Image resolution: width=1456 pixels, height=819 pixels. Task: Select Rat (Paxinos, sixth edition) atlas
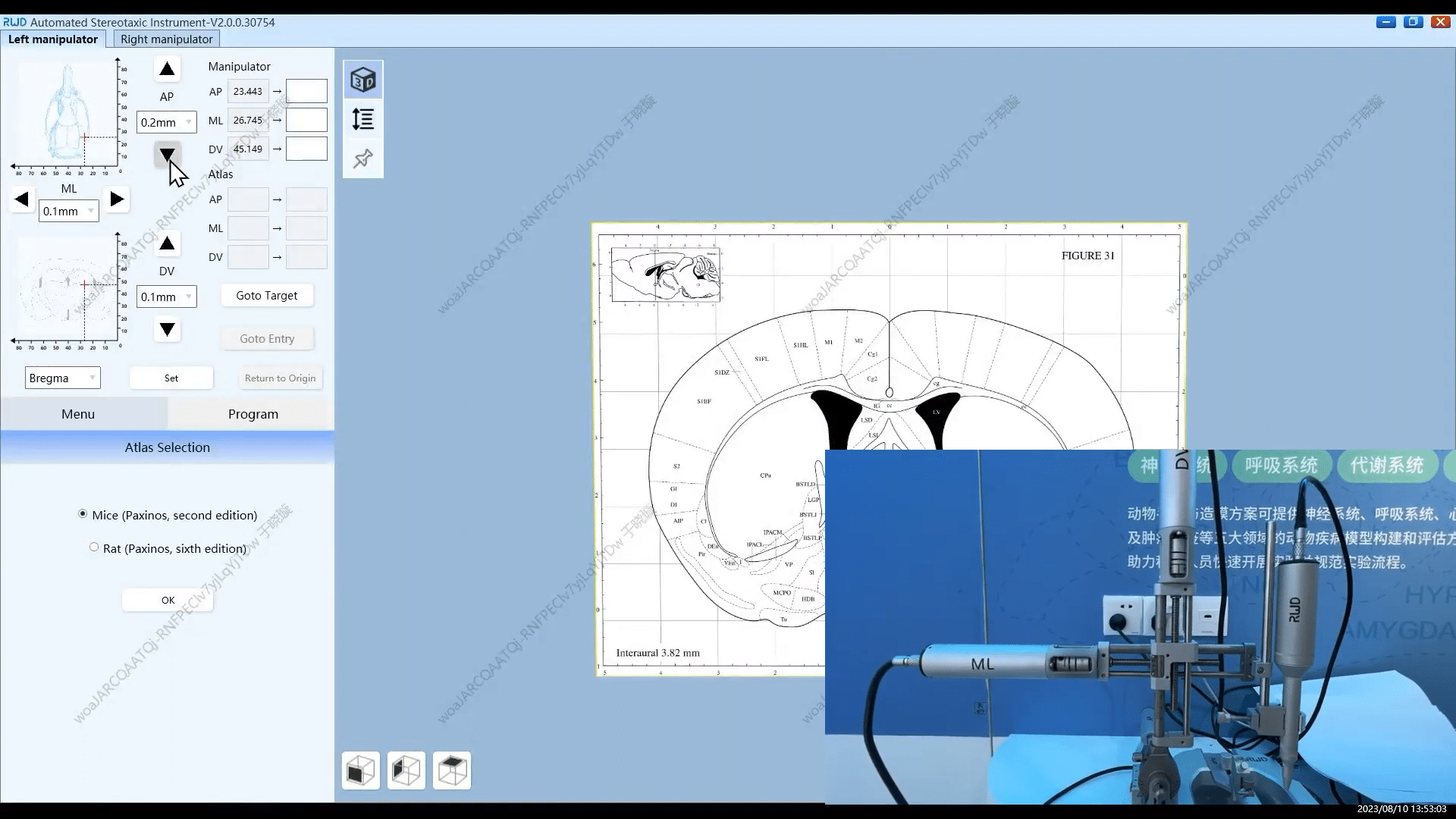pos(94,548)
